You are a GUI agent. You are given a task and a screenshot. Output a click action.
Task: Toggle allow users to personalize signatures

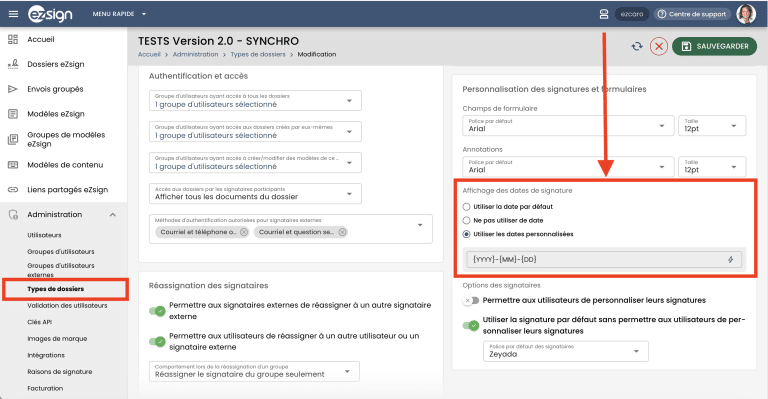471,300
